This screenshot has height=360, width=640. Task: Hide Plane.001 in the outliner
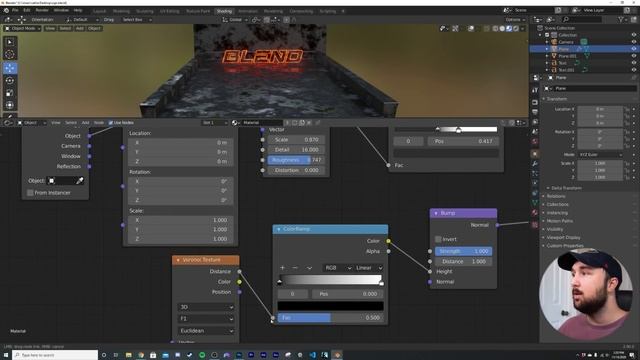click(x=634, y=56)
